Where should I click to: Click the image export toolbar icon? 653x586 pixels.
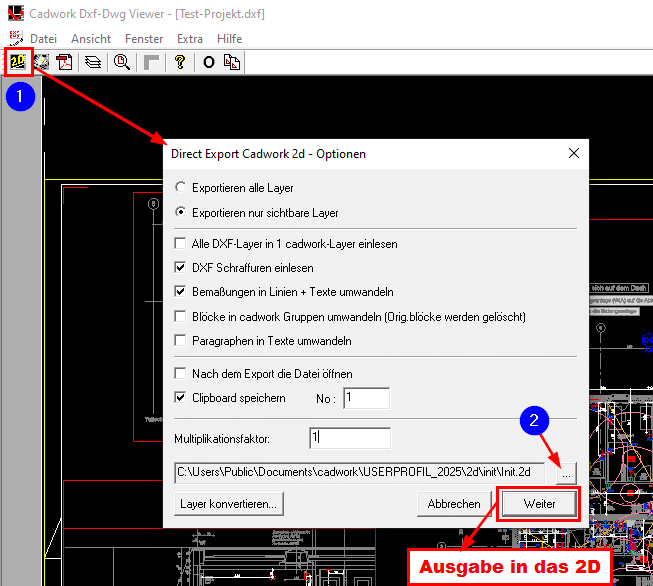click(41, 62)
